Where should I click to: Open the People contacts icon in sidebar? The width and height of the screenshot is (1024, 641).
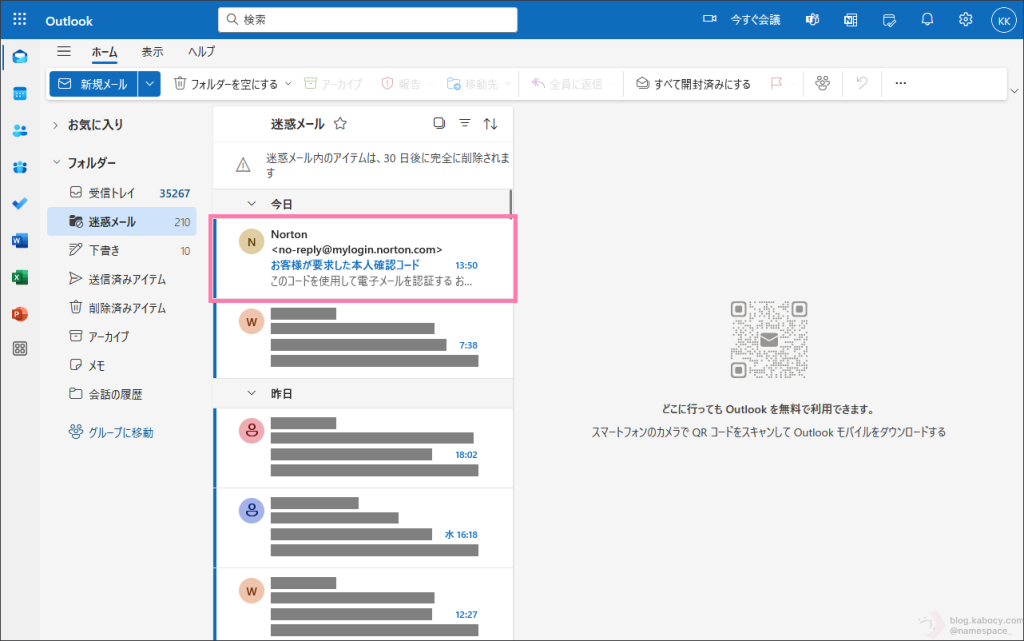(x=20, y=130)
